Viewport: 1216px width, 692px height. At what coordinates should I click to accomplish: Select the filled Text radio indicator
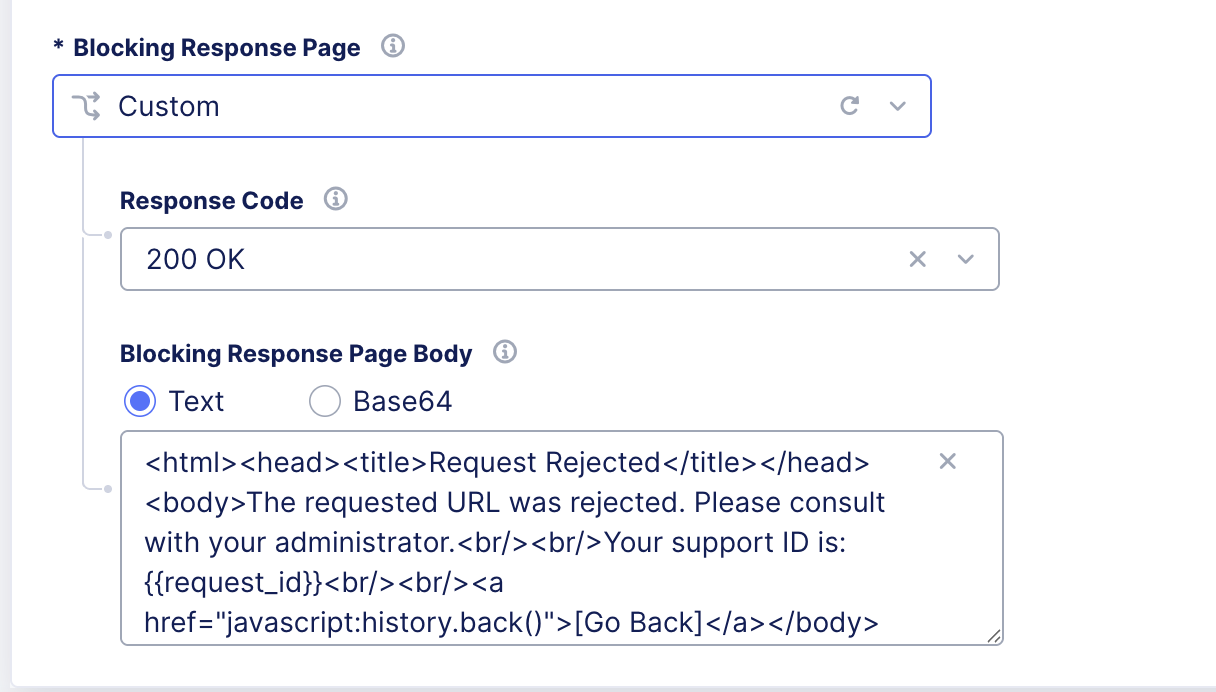pyautogui.click(x=141, y=401)
